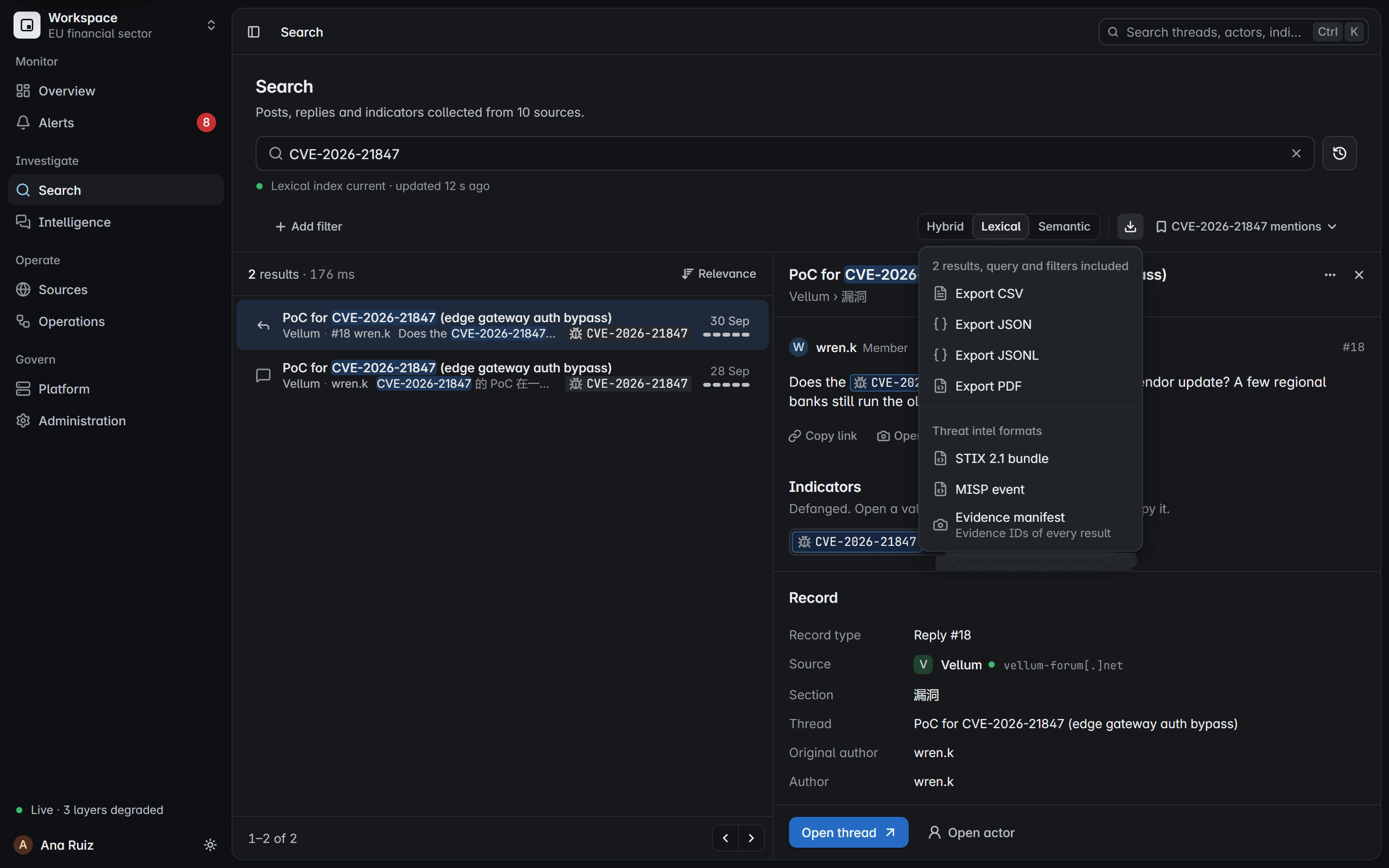This screenshot has width=1389, height=868.
Task: Choose Export CSV
Action: (1030, 294)
